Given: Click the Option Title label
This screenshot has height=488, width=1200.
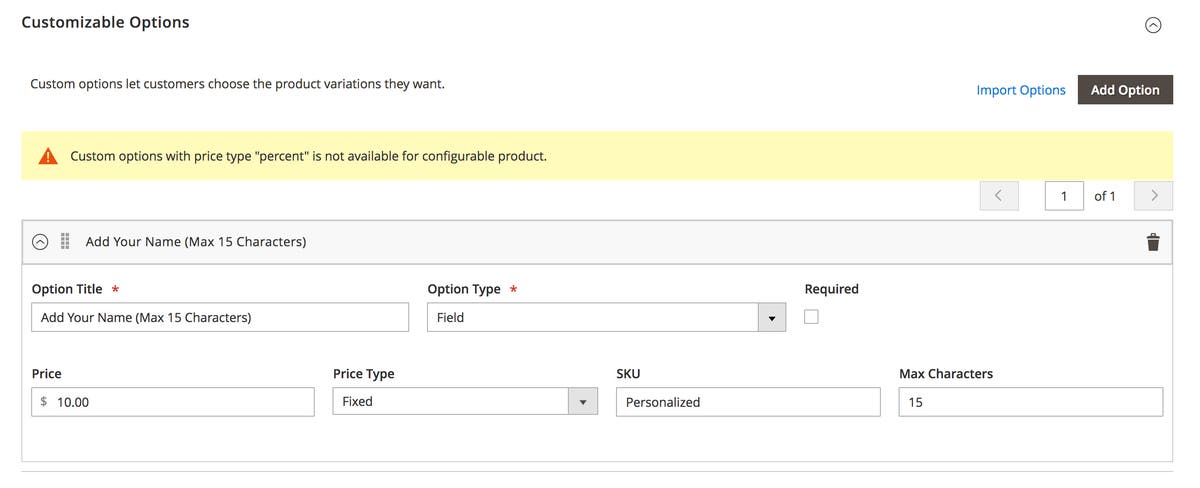Looking at the screenshot, I should click(x=67, y=289).
